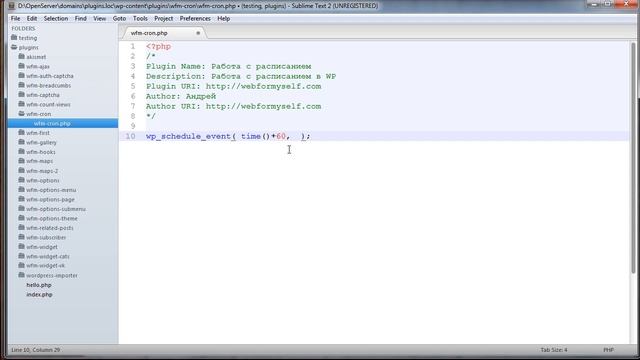
Task: Open the Project menu
Action: (x=163, y=18)
